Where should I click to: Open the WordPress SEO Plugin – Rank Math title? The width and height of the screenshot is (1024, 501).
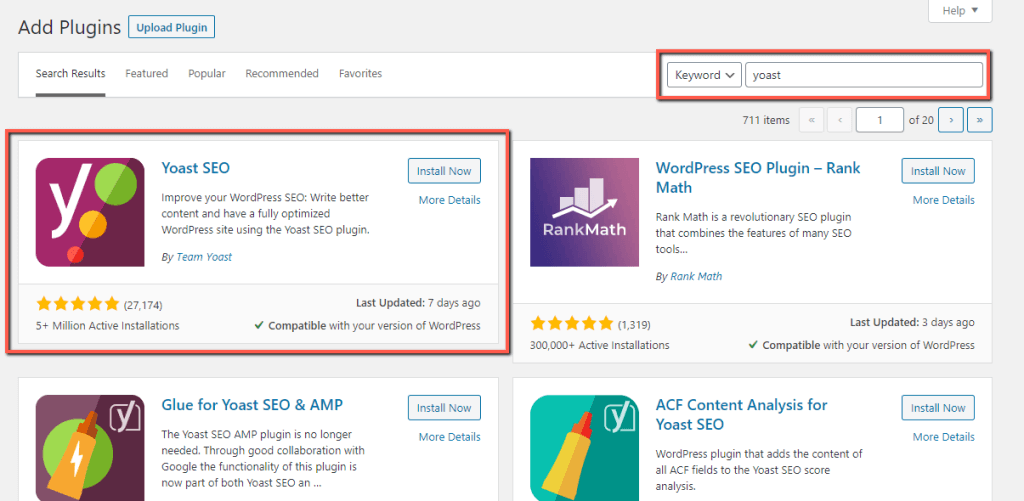(x=758, y=178)
